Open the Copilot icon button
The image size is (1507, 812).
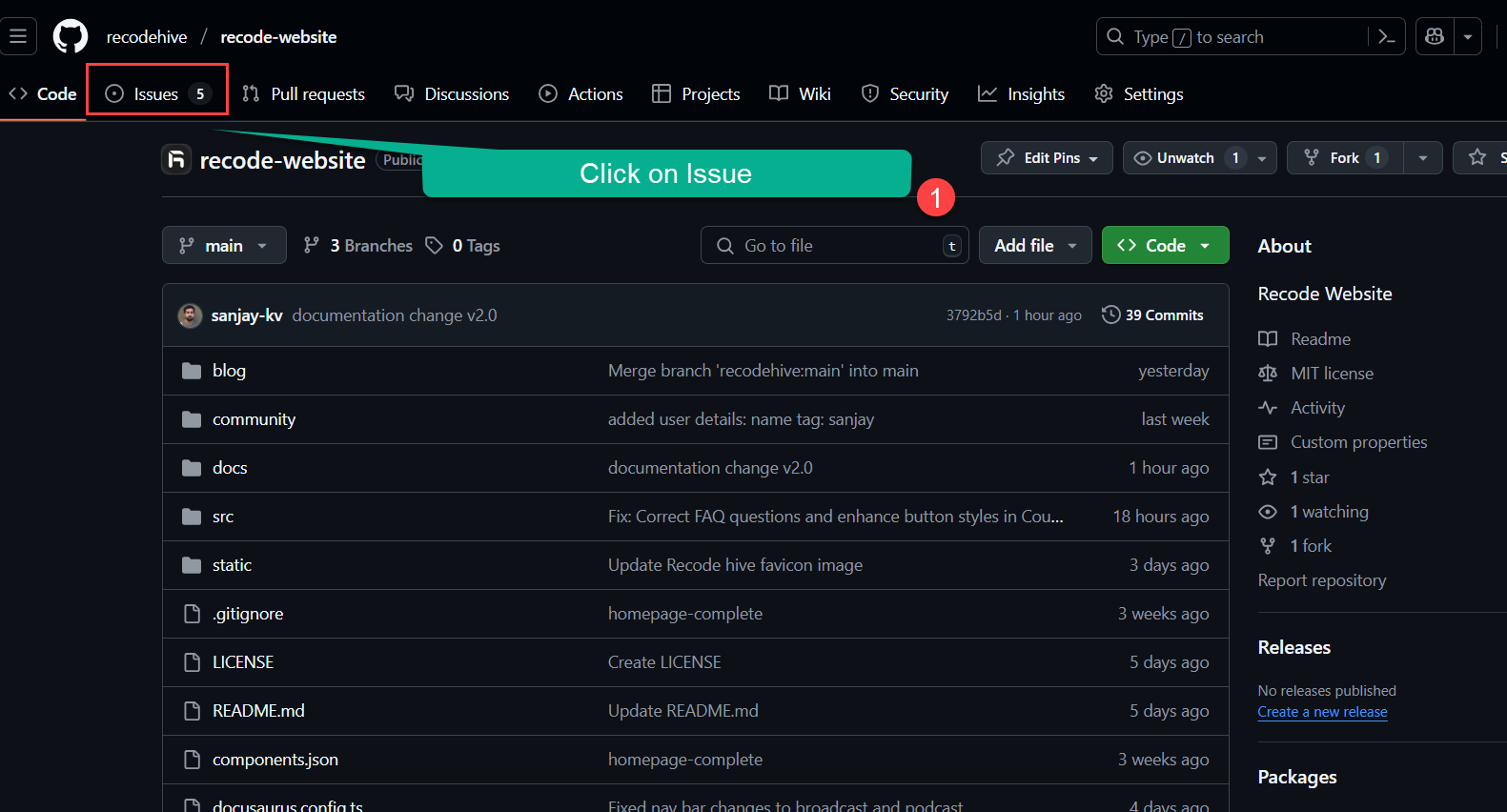pyautogui.click(x=1435, y=37)
